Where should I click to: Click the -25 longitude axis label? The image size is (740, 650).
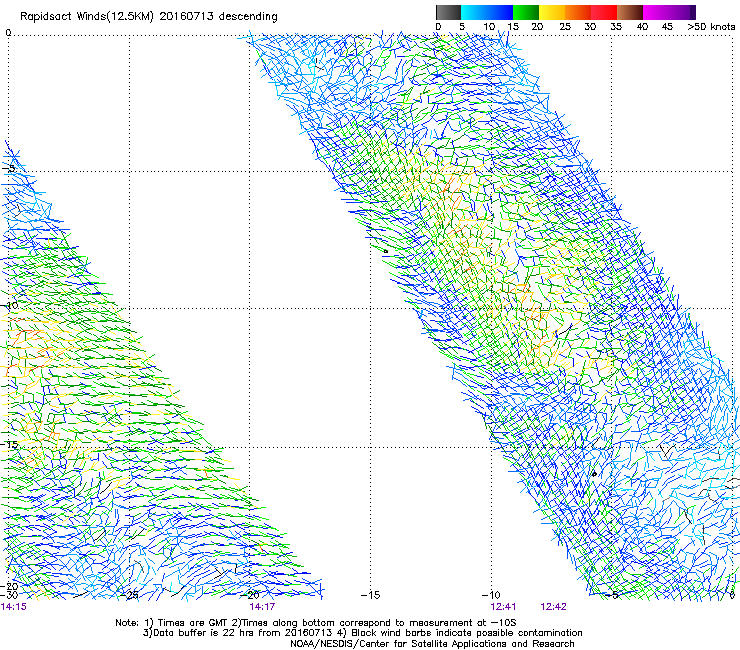[130, 595]
